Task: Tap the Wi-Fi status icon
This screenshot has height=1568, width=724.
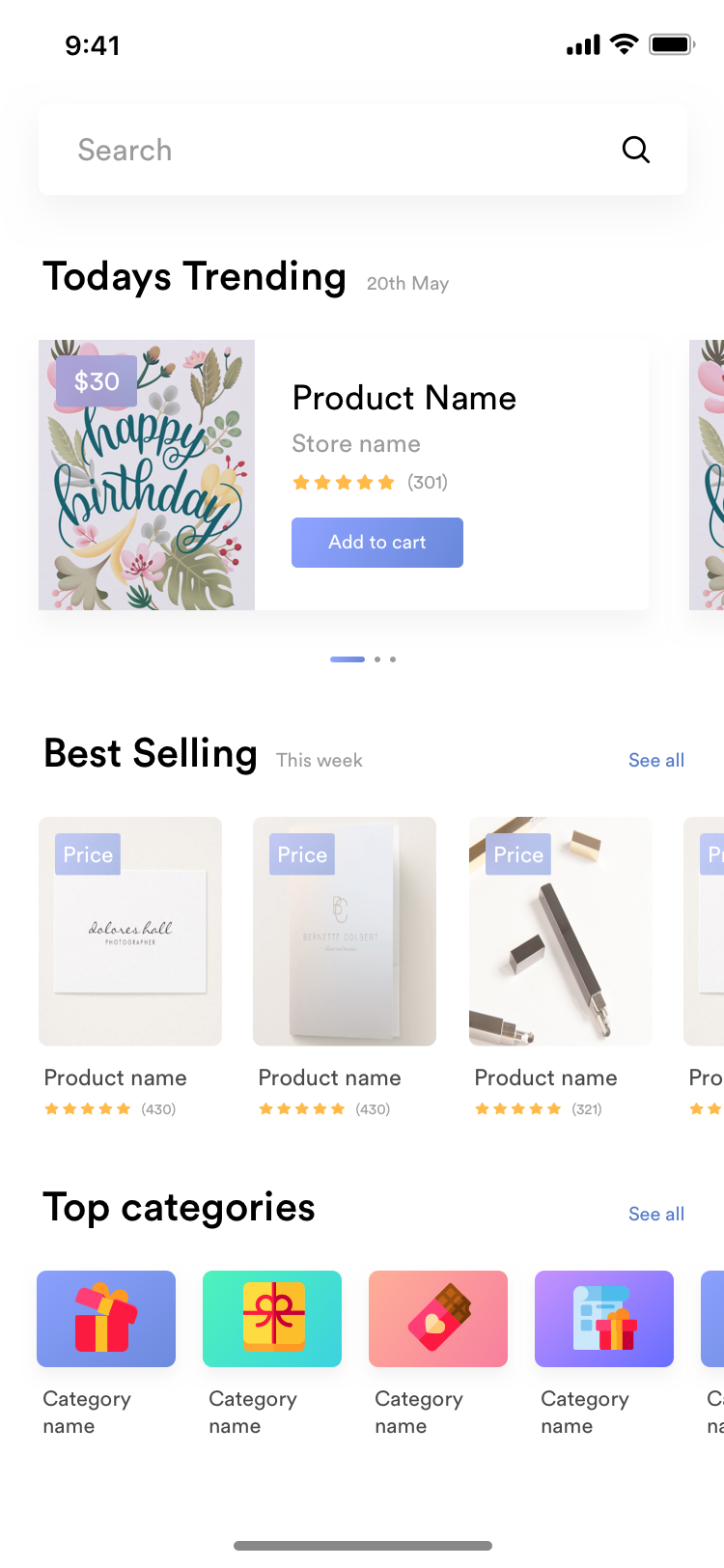Action: (x=623, y=43)
